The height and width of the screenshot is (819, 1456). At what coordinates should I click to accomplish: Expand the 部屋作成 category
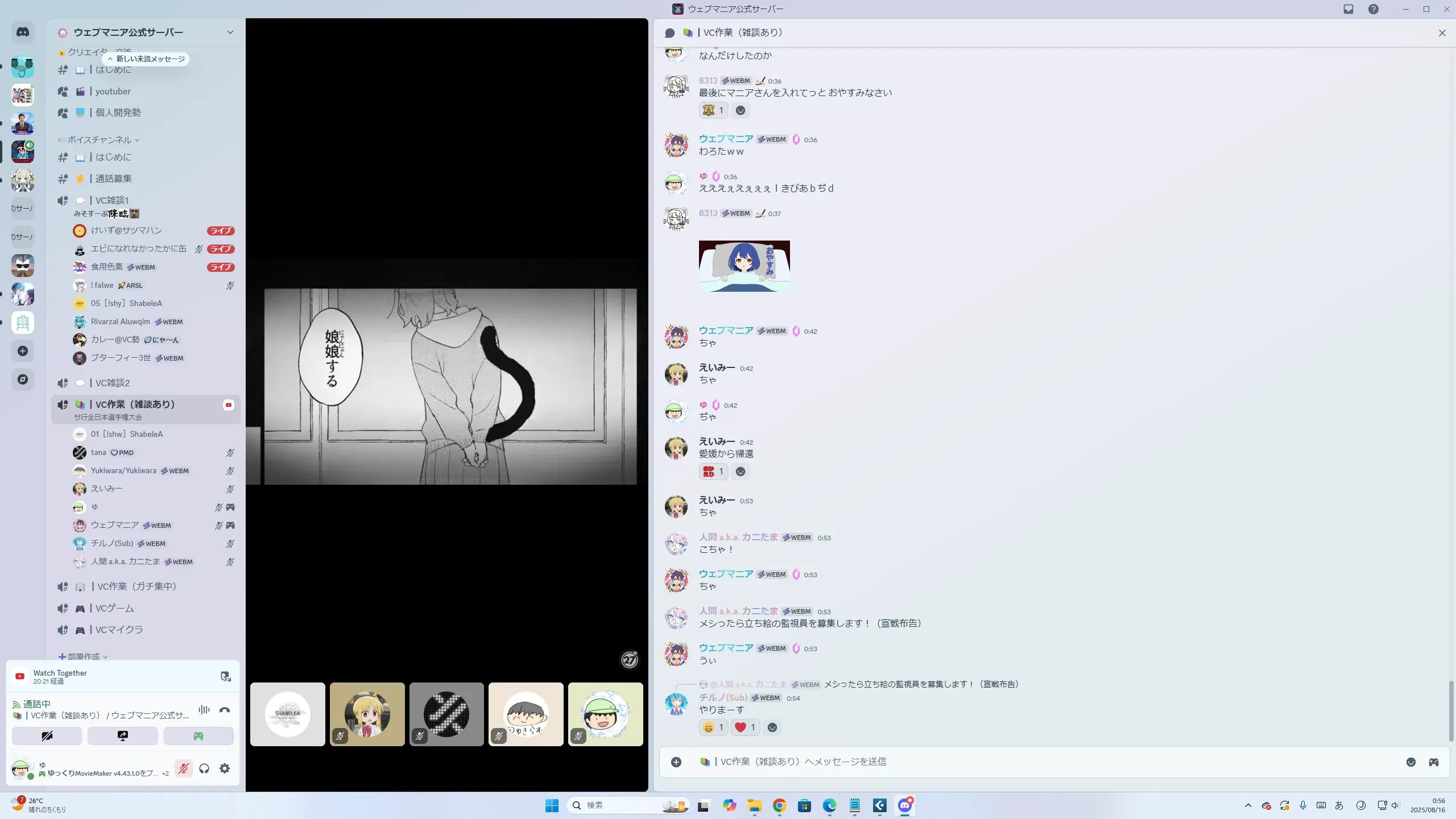coord(83,656)
